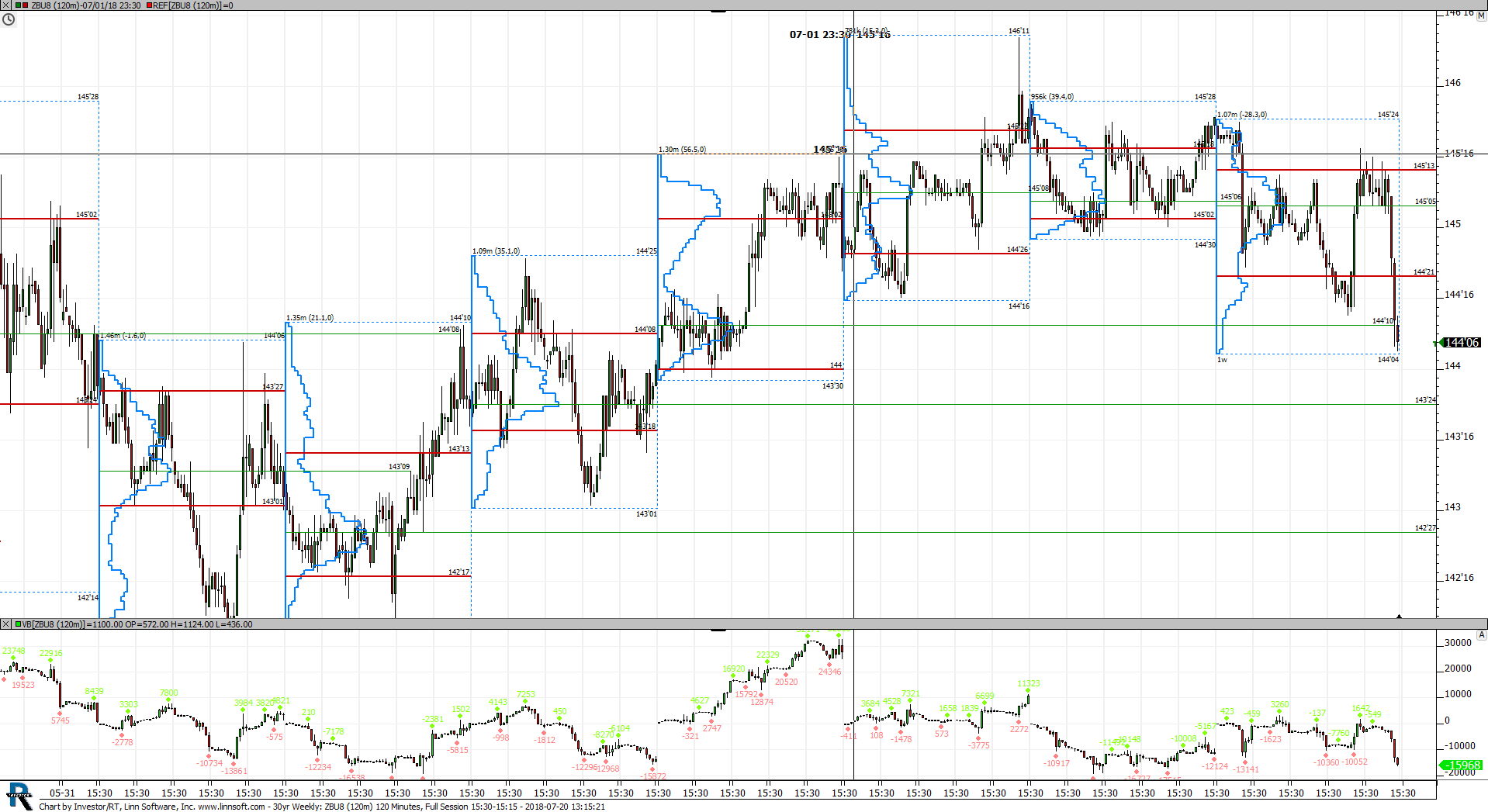Click the current price tag 144'06
This screenshot has width=1488, height=812.
(1462, 343)
